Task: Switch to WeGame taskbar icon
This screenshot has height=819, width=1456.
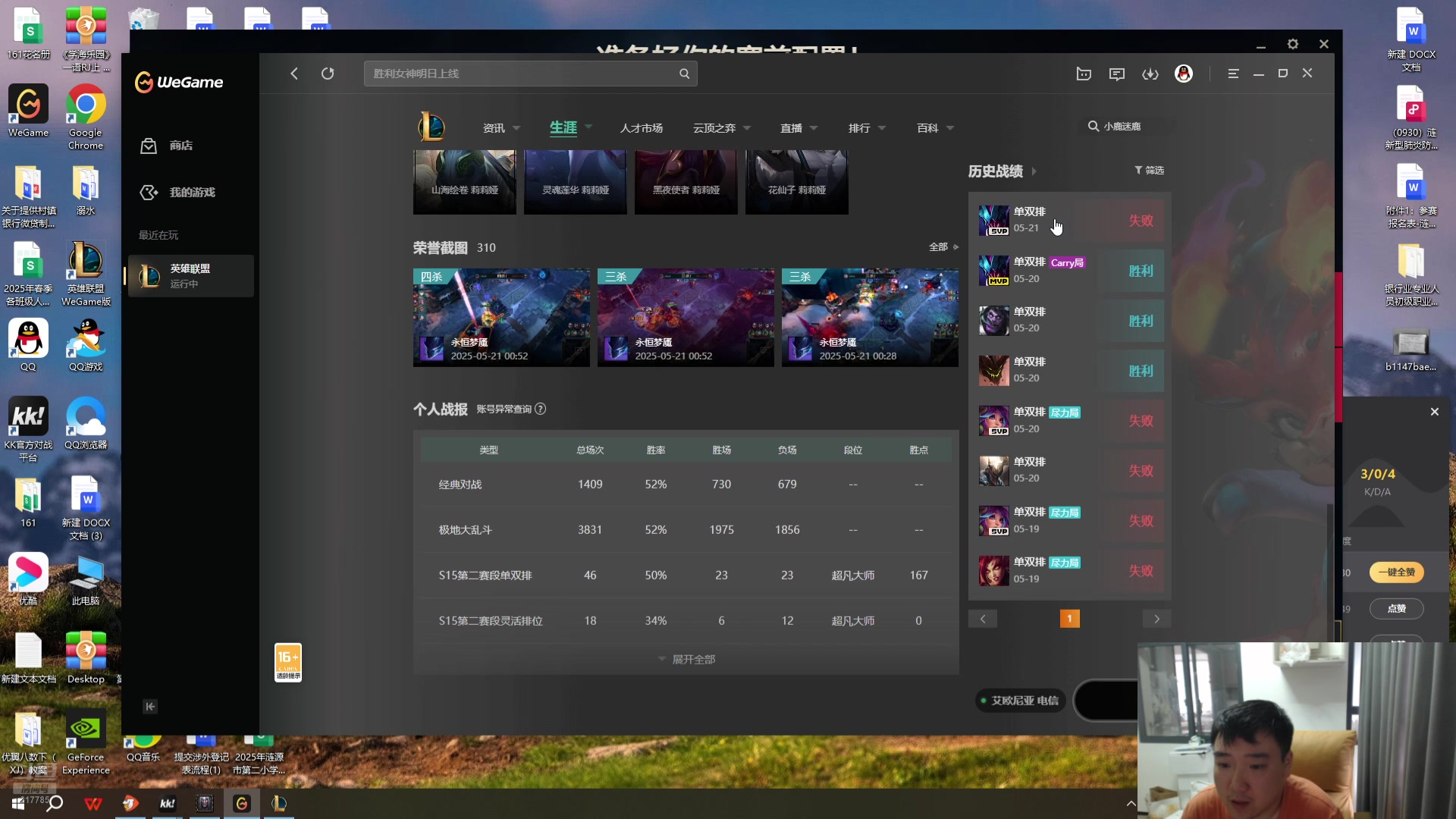Action: pos(242,804)
